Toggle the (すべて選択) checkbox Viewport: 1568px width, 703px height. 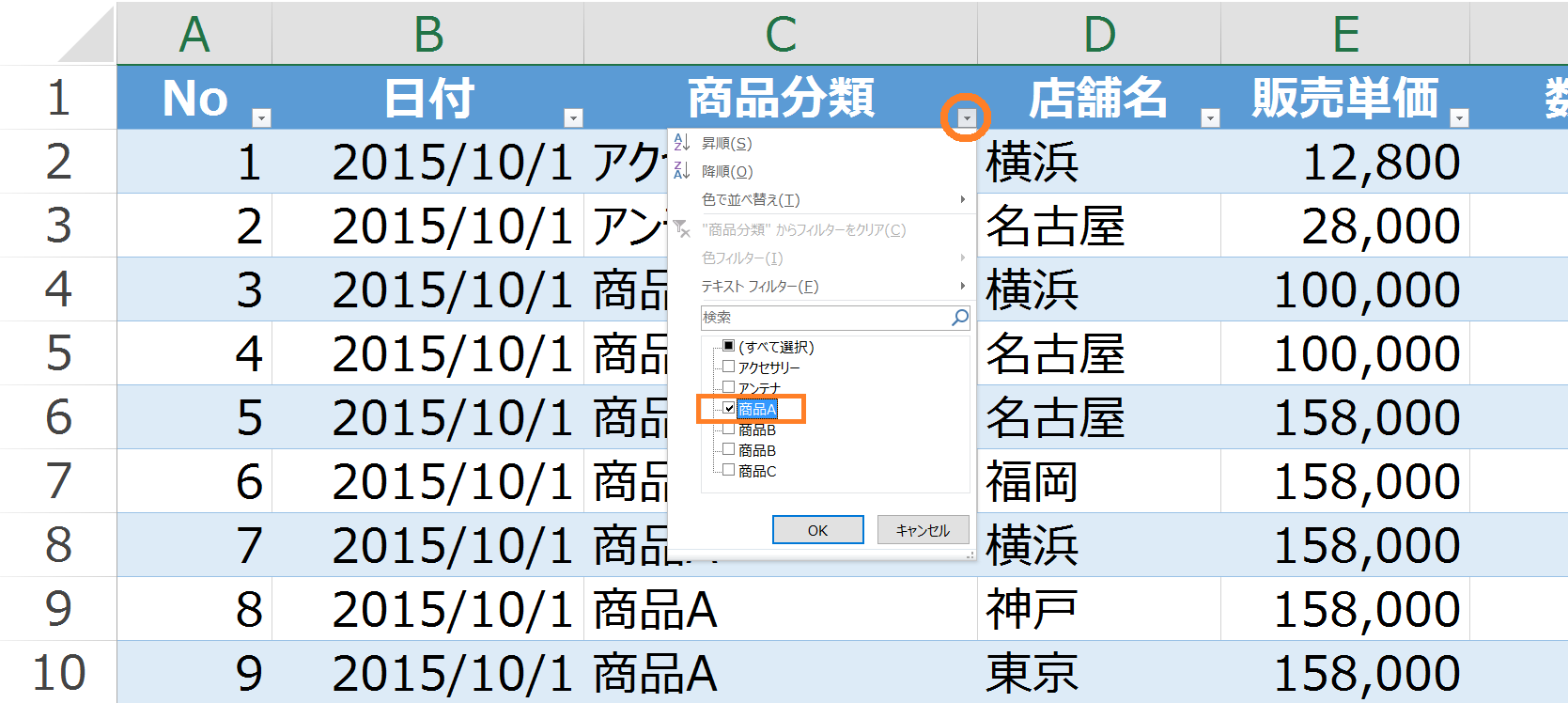click(x=728, y=346)
